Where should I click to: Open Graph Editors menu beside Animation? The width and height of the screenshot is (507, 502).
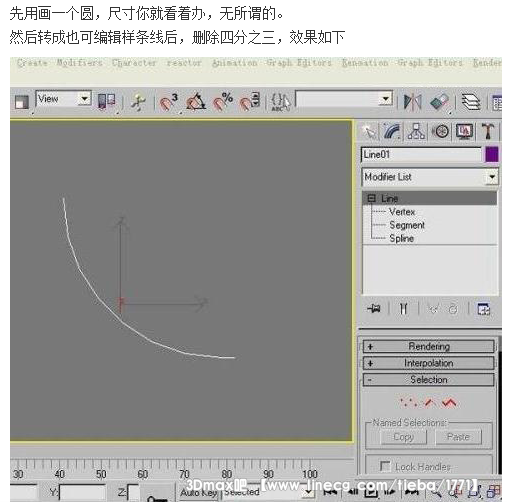[299, 63]
